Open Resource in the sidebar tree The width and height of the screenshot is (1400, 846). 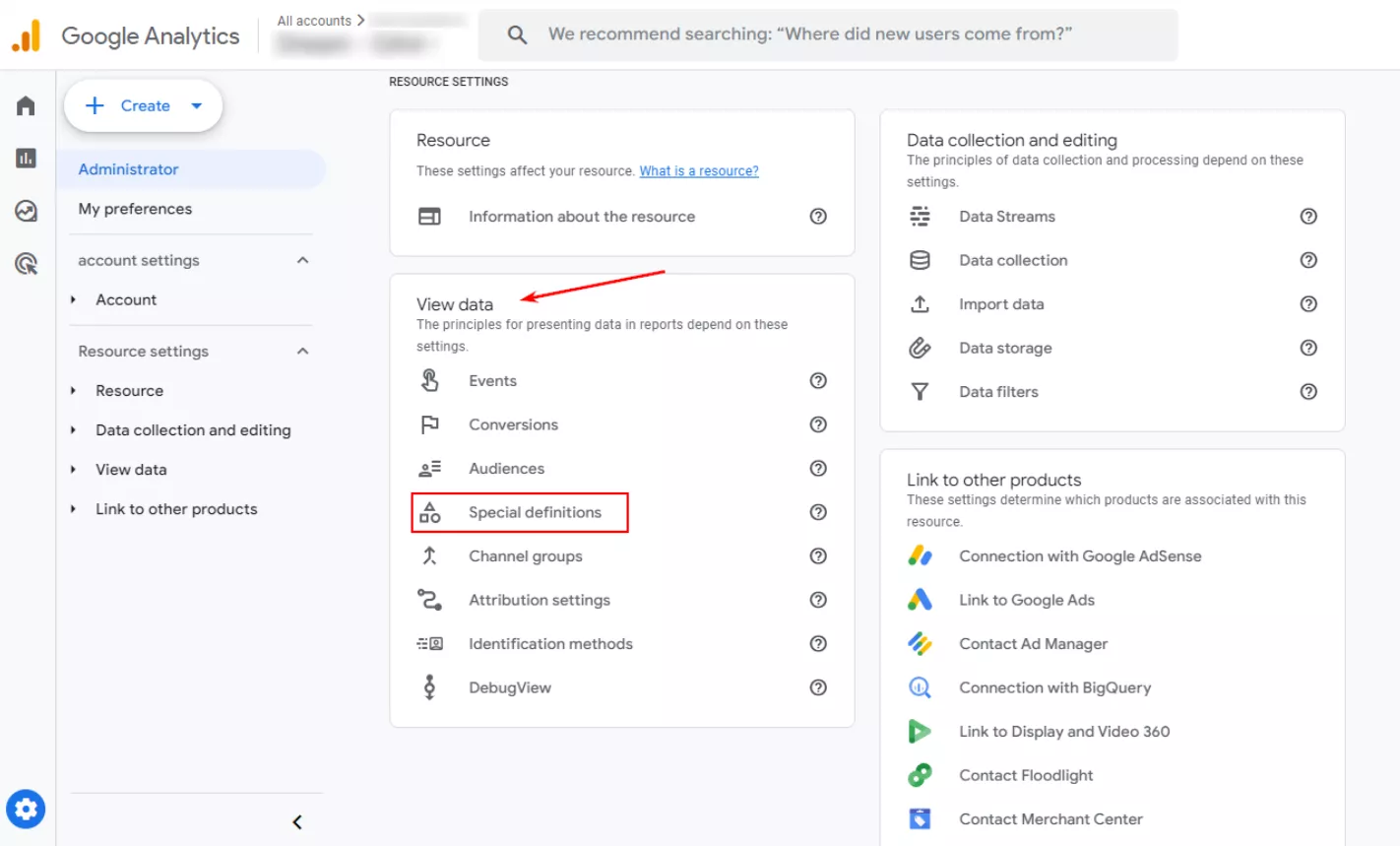(129, 391)
